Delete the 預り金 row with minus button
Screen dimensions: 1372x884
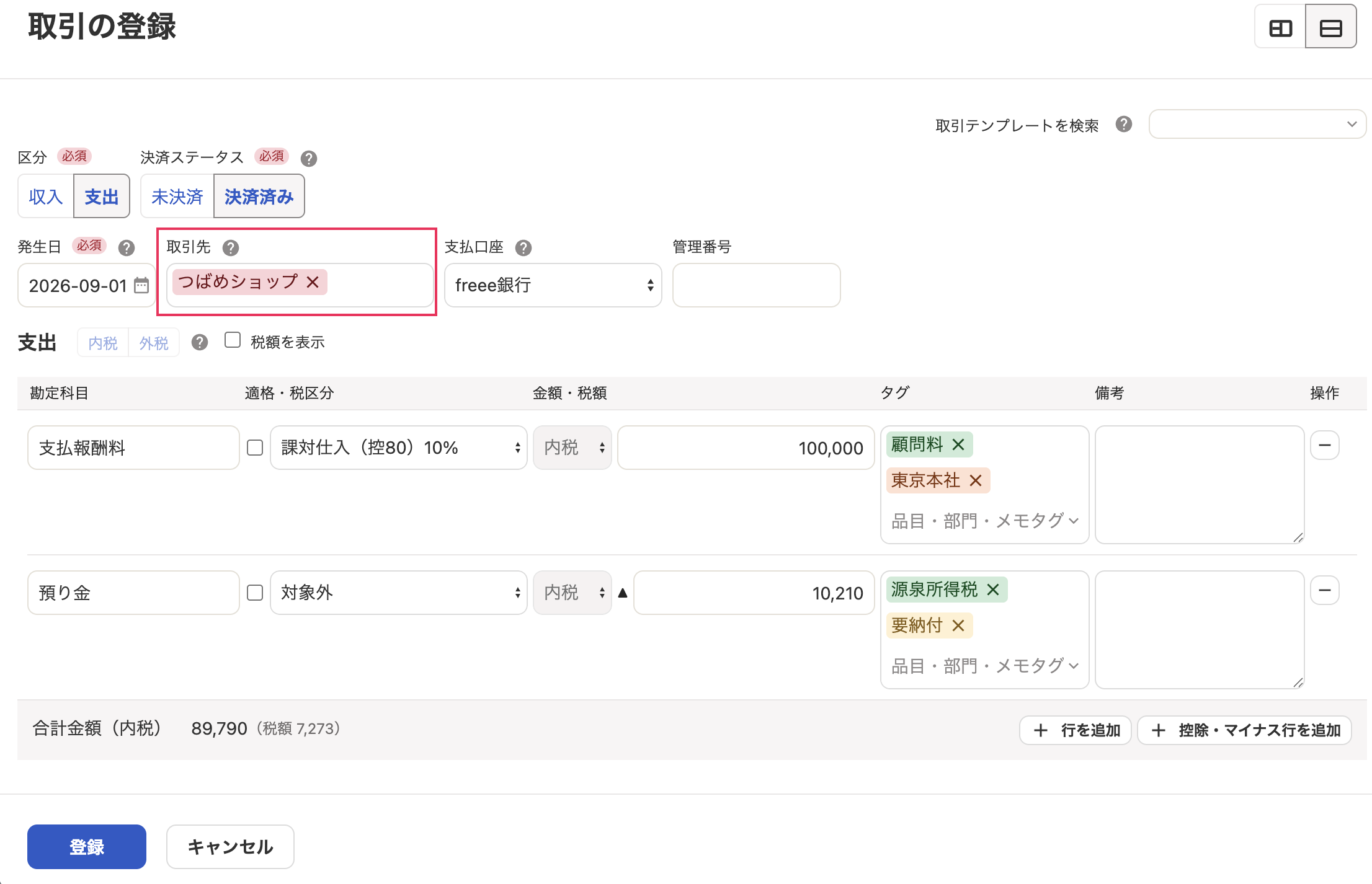click(x=1325, y=590)
